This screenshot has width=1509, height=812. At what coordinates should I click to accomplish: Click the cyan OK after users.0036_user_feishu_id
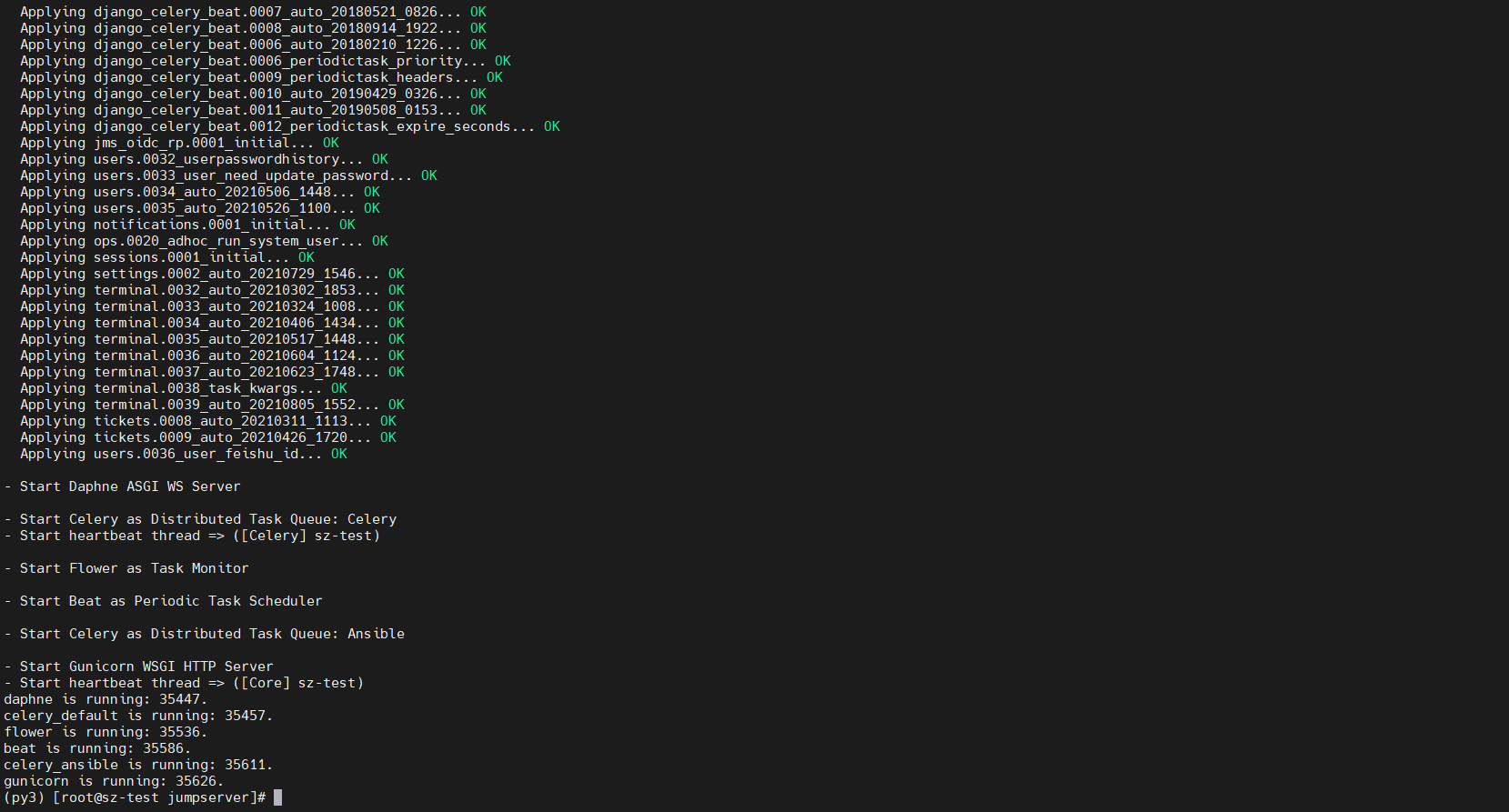click(339, 454)
